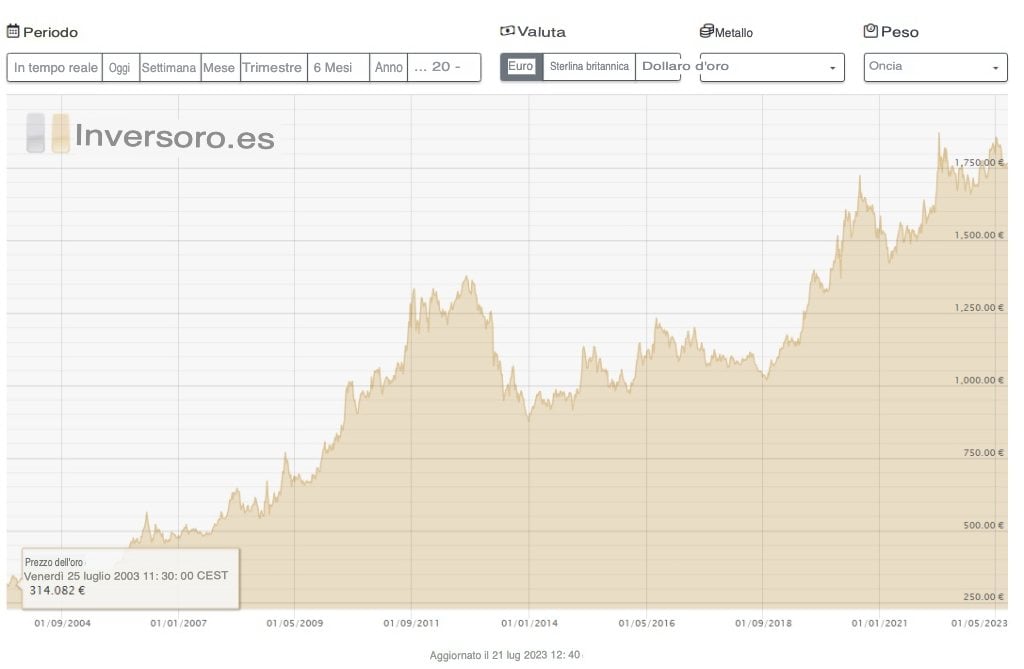Screen dimensions: 1024x669
Task: Select Euro as the currency
Action: [521, 67]
